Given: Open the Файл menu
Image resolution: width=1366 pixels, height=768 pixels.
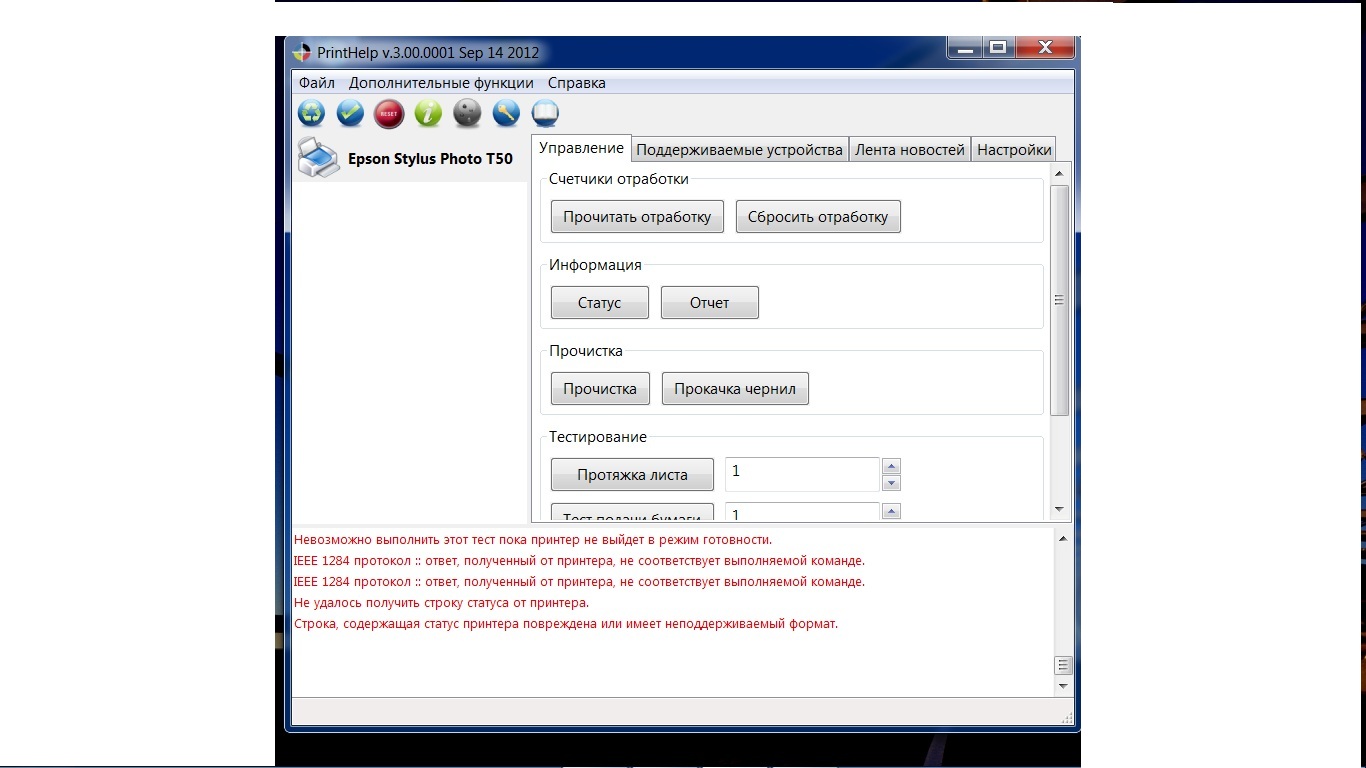Looking at the screenshot, I should point(317,83).
